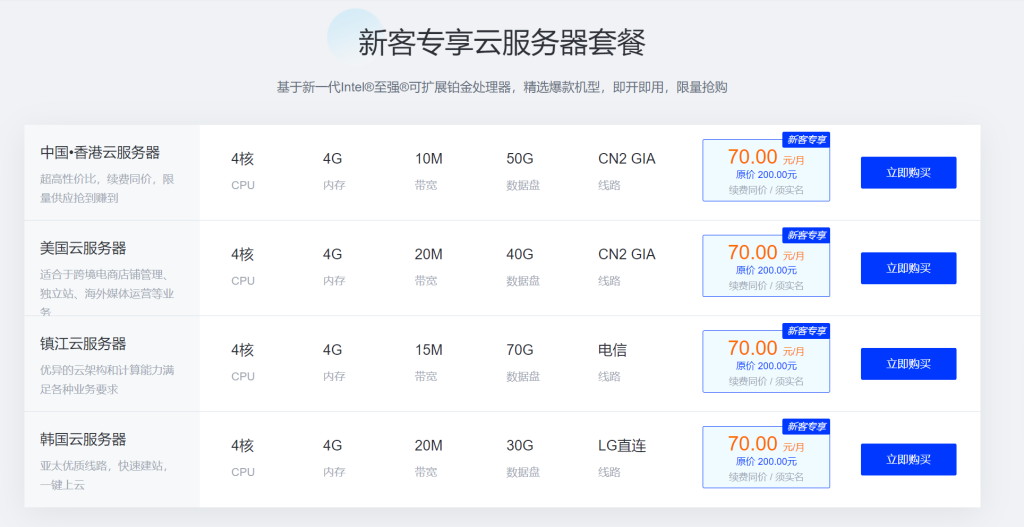The height and width of the screenshot is (527, 1024).
Task: Select 立即购买 for 韩国云服务器
Action: tap(908, 460)
